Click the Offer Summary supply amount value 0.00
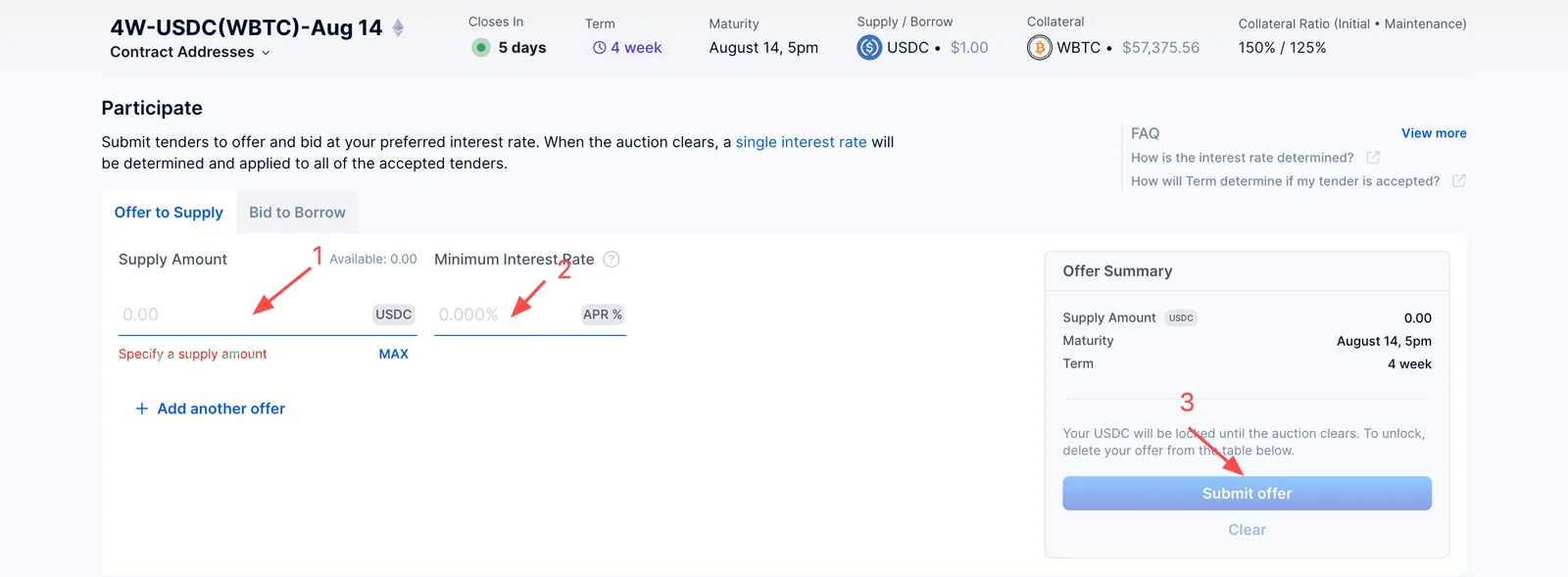The height and width of the screenshot is (577, 1568). (x=1418, y=318)
